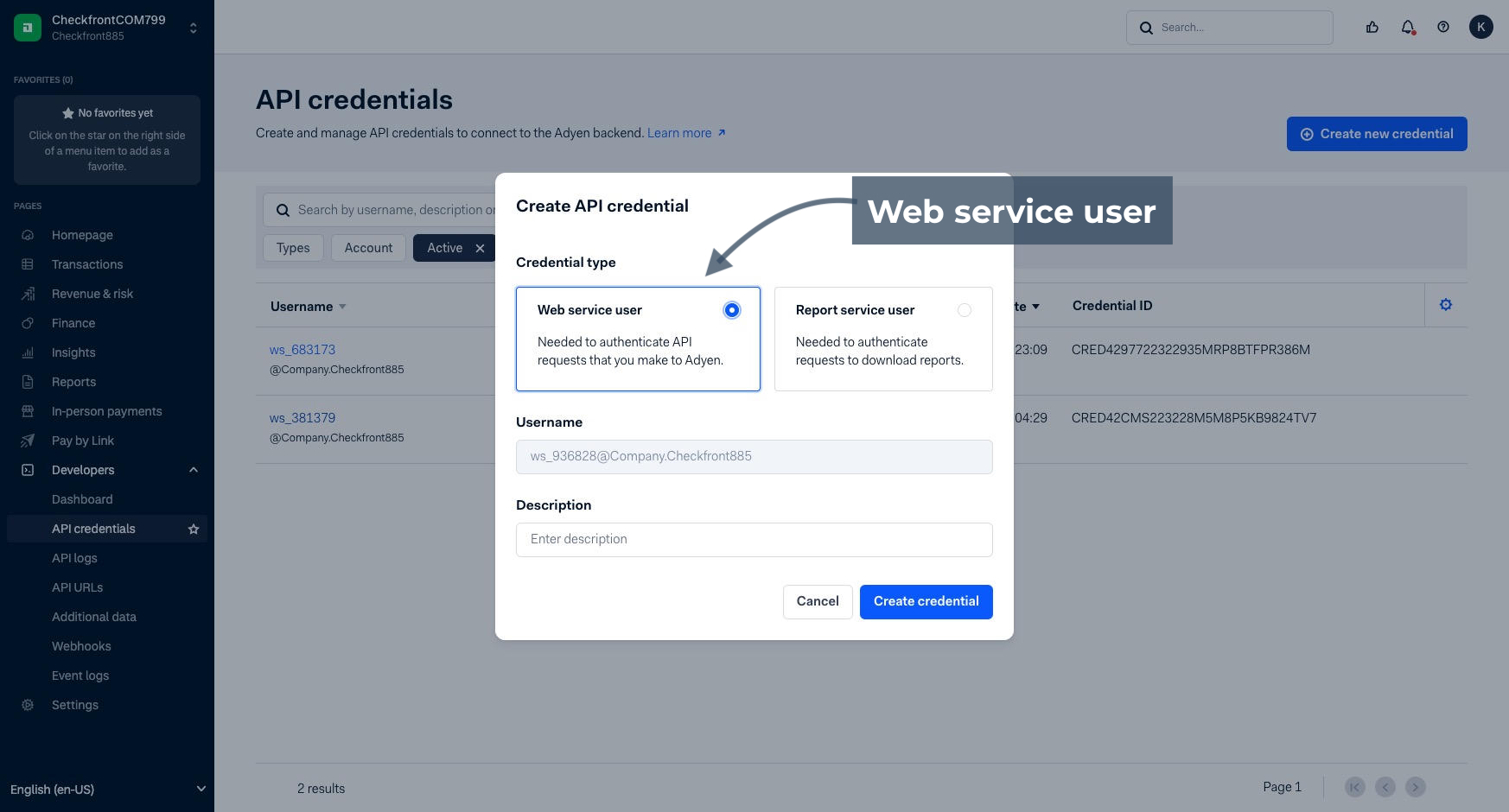Open the English (en-US) language selector

click(x=107, y=790)
